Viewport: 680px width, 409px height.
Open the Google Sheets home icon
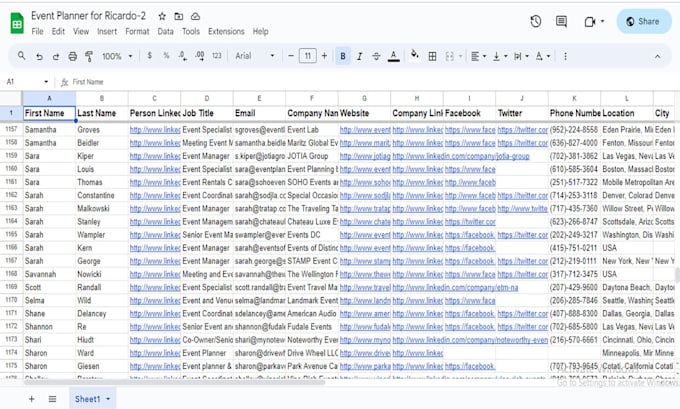click(17, 23)
